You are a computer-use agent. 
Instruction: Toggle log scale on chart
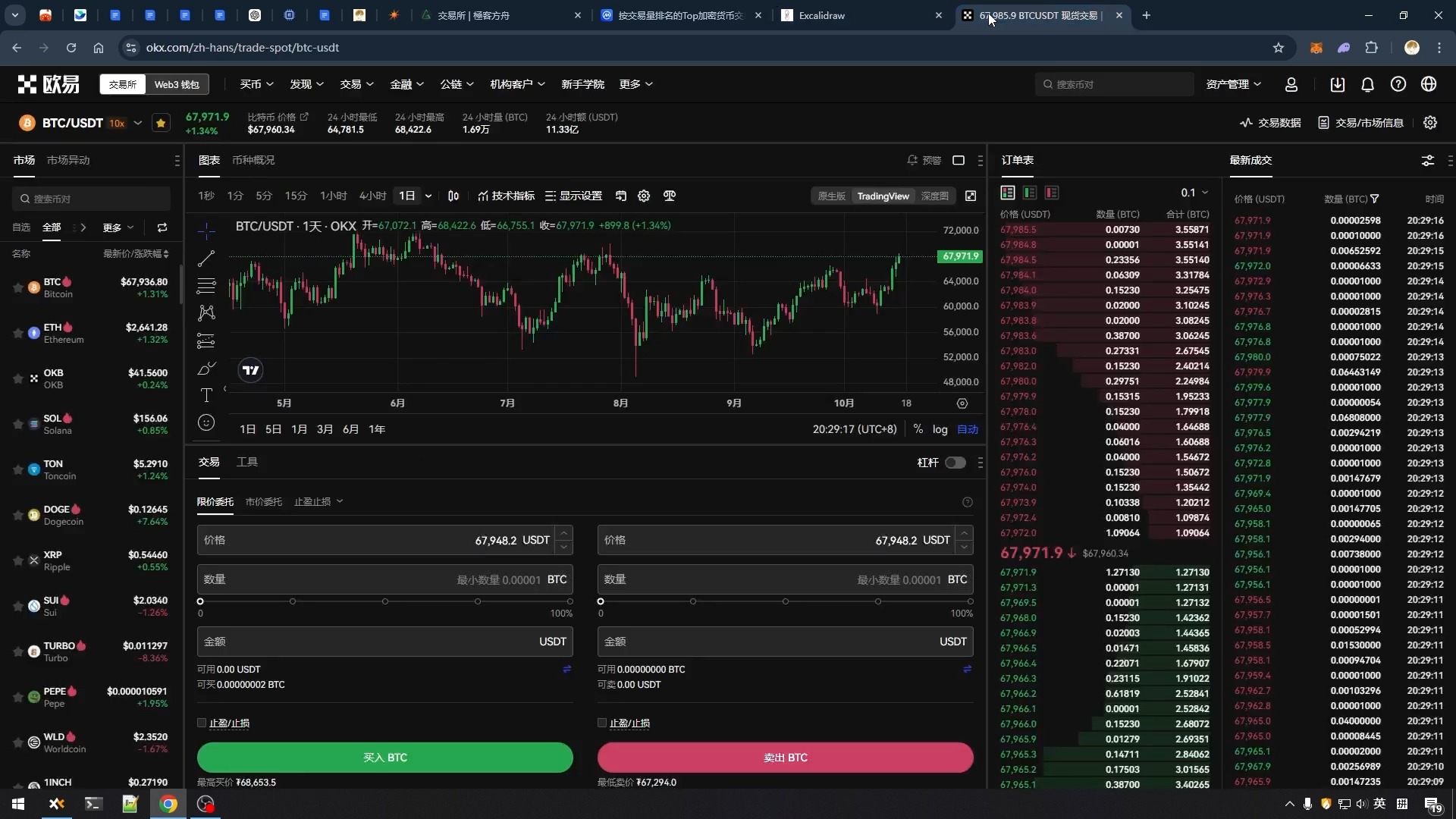coord(940,429)
